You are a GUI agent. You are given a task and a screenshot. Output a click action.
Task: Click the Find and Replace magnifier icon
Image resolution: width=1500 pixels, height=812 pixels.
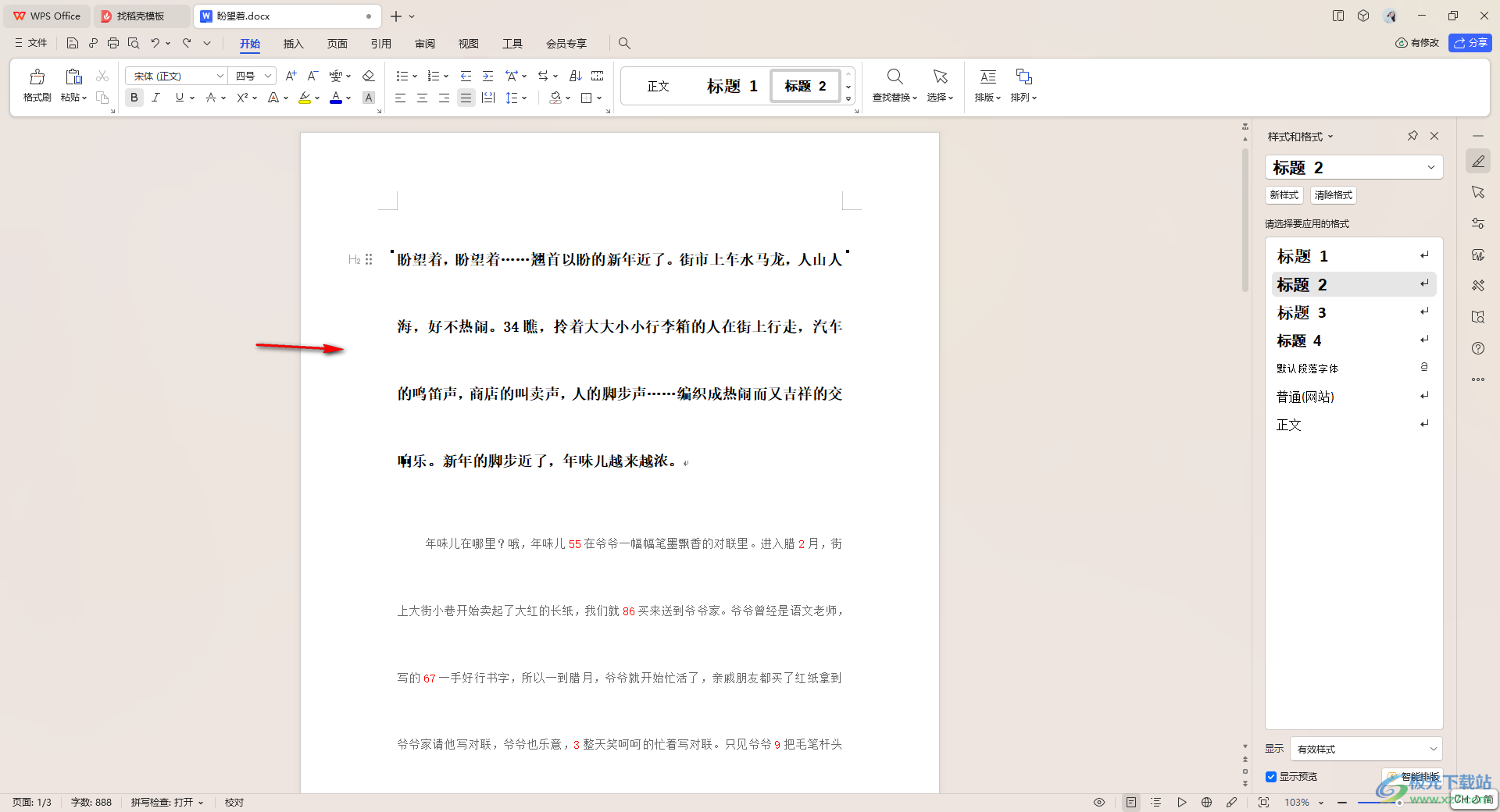tap(895, 77)
